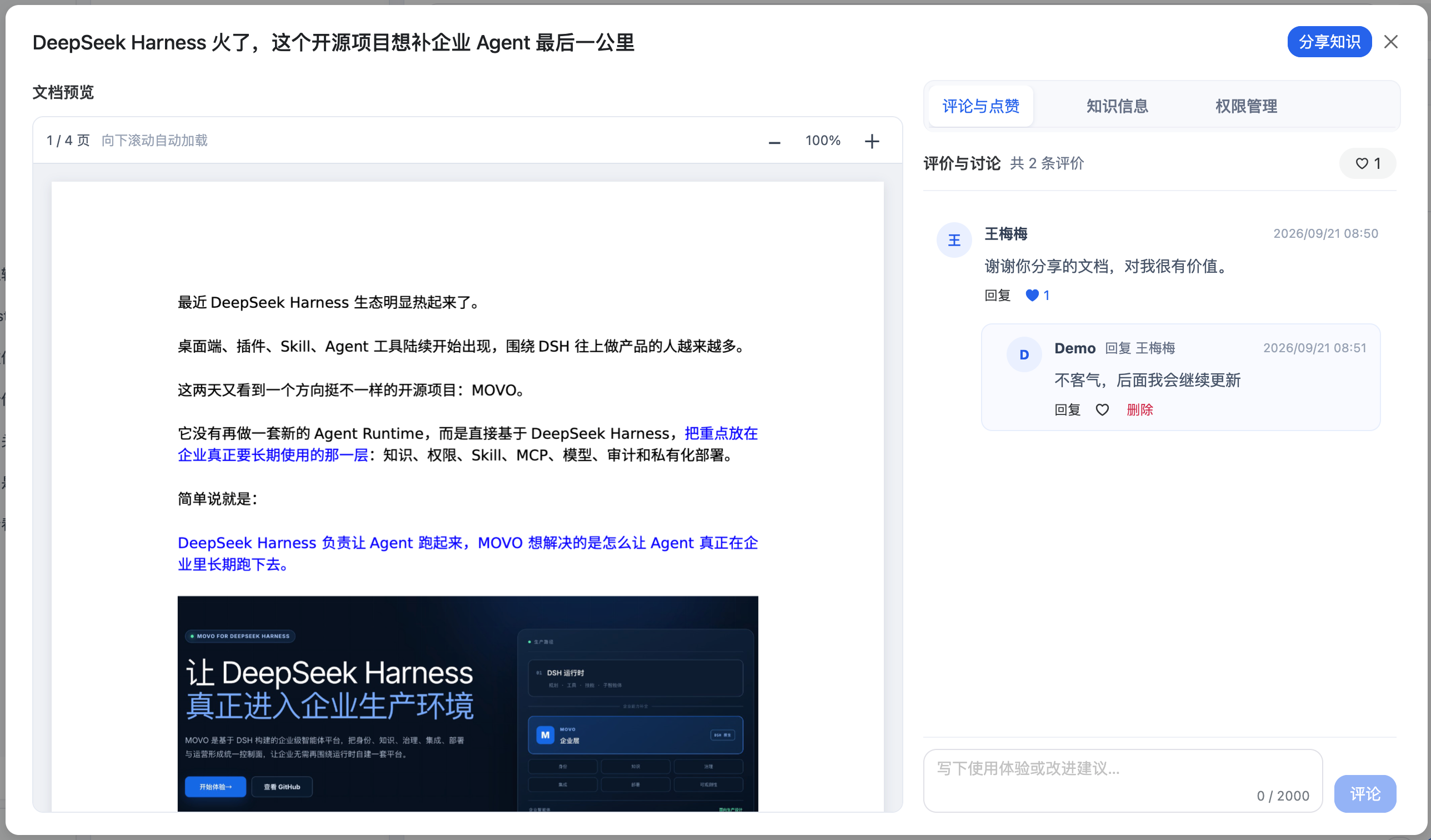Click the 共 2 条评价 count text

click(1047, 163)
